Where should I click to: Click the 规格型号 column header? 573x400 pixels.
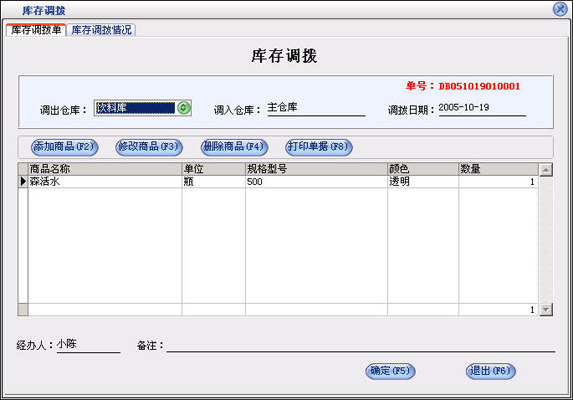point(316,169)
